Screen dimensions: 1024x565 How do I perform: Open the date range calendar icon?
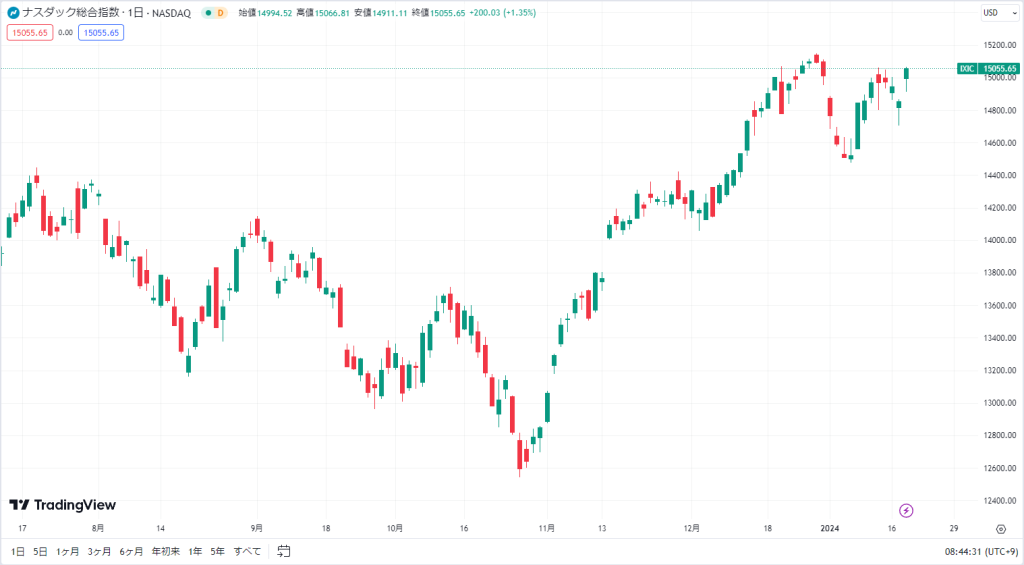click(x=283, y=551)
